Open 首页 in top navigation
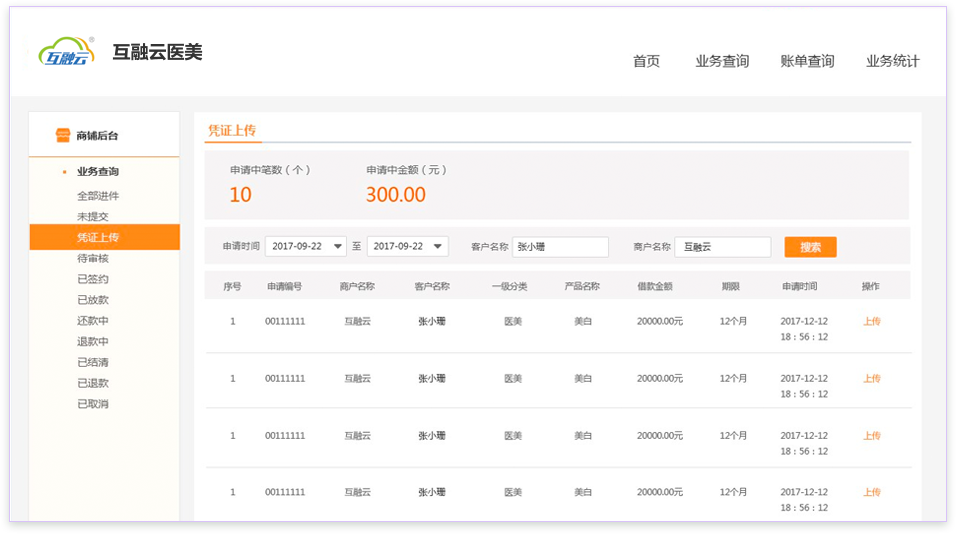 (x=646, y=61)
